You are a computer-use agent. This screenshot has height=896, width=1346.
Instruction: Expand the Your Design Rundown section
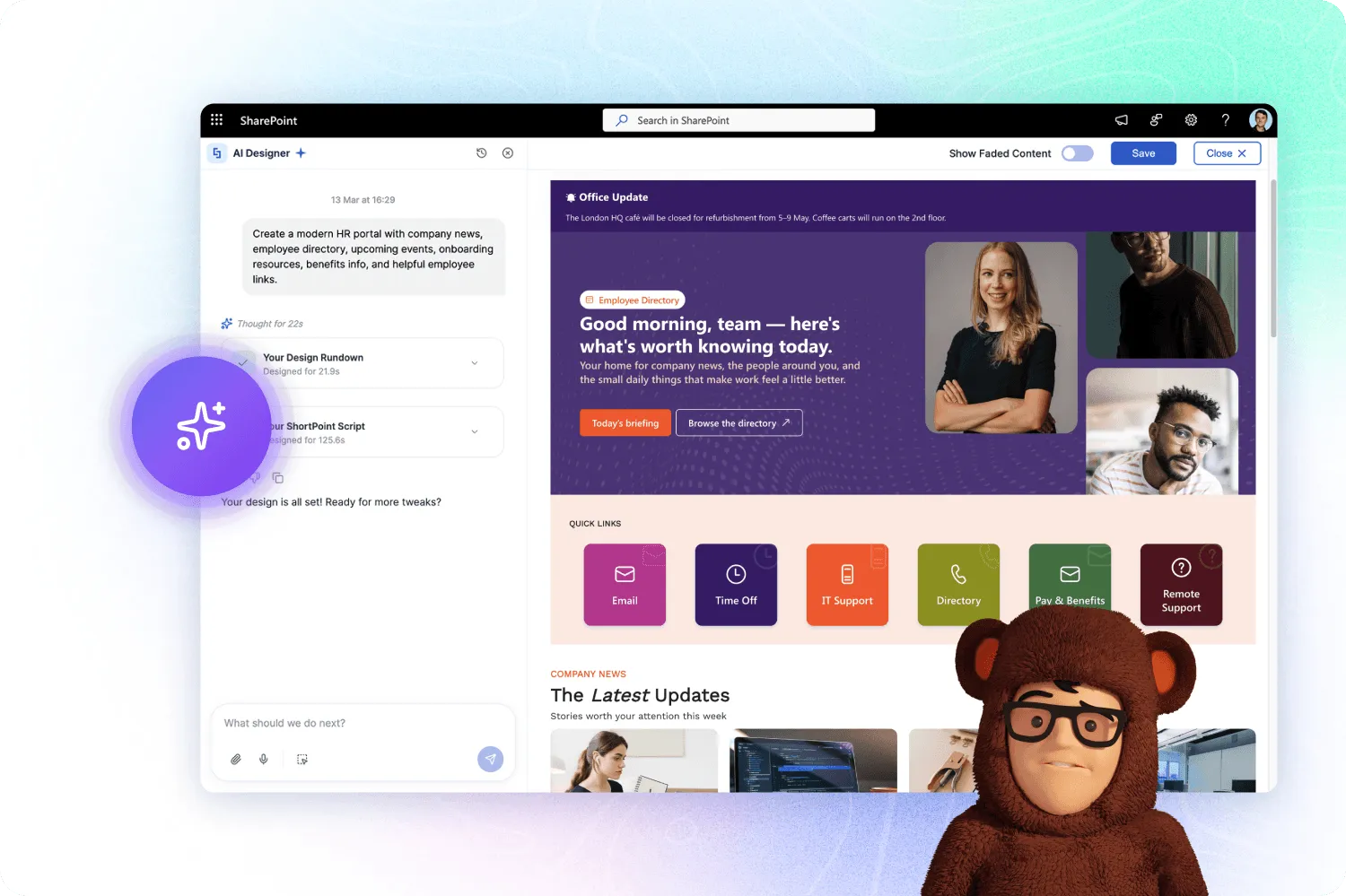[x=475, y=363]
